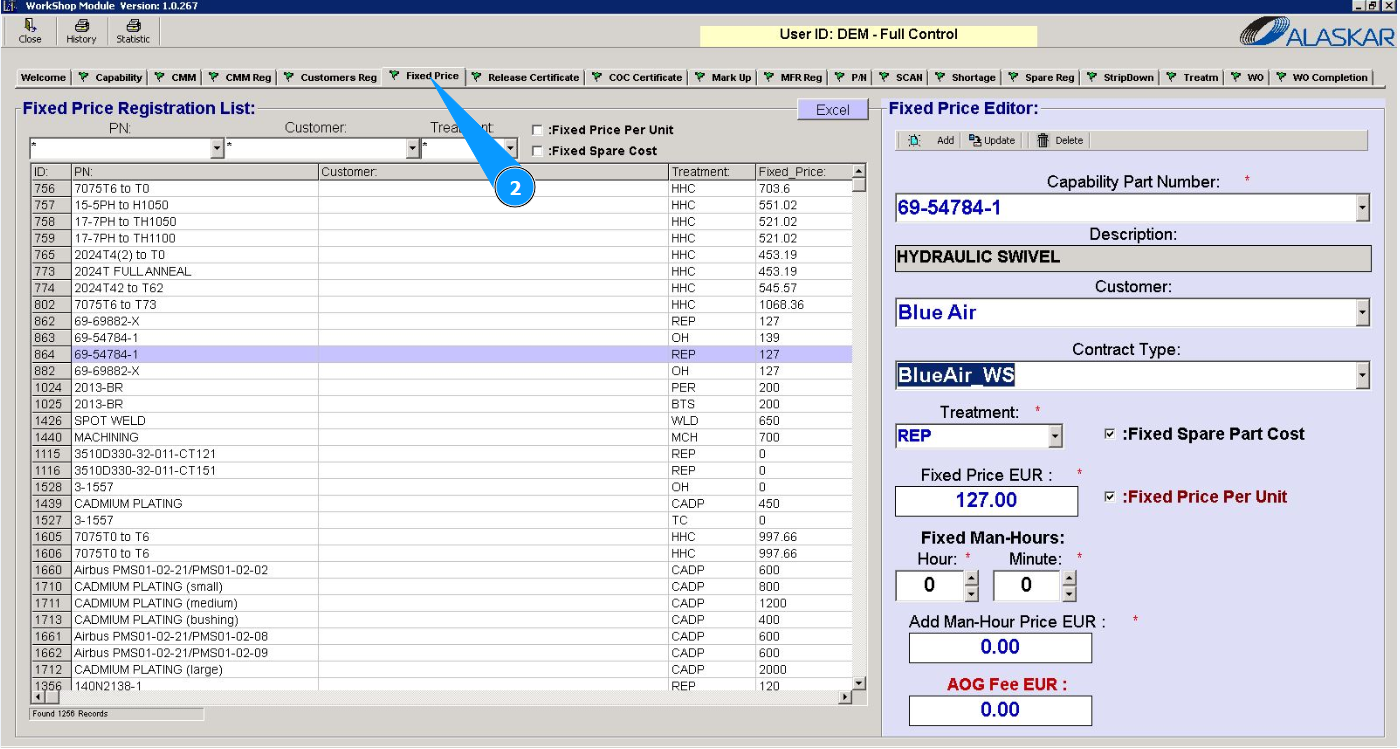
Task: Uncheck Fixed Spare Part Cost in editor
Action: point(1109,434)
